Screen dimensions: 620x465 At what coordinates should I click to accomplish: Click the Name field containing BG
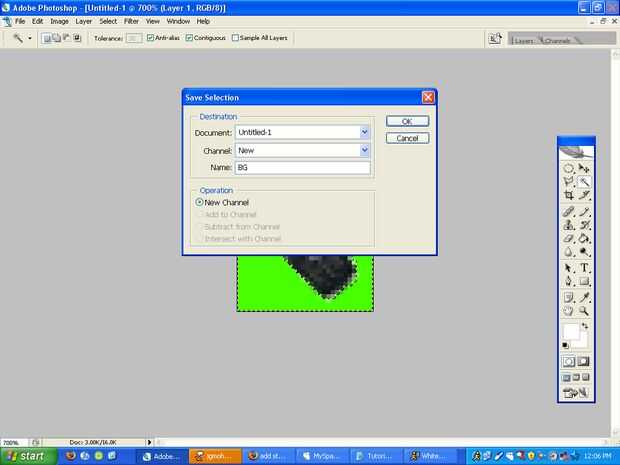[303, 168]
